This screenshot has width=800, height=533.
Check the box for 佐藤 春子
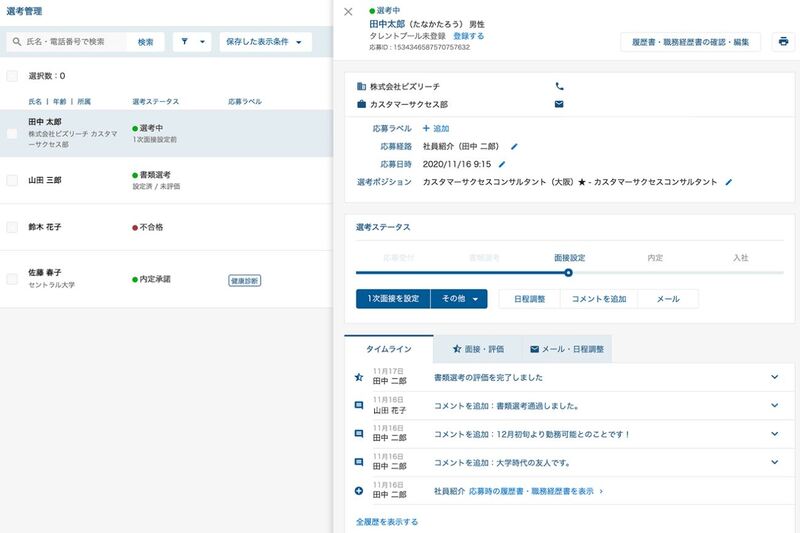(x=12, y=279)
